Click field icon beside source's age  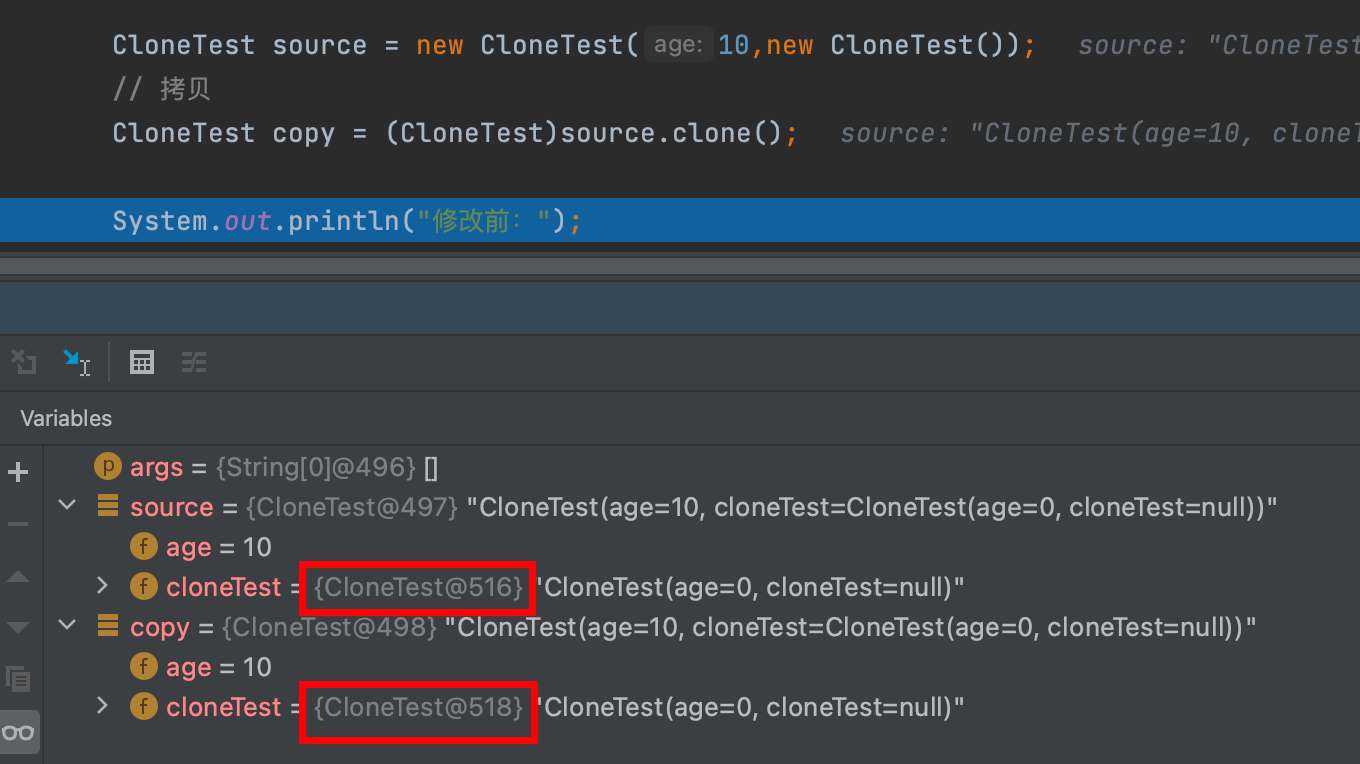144,546
